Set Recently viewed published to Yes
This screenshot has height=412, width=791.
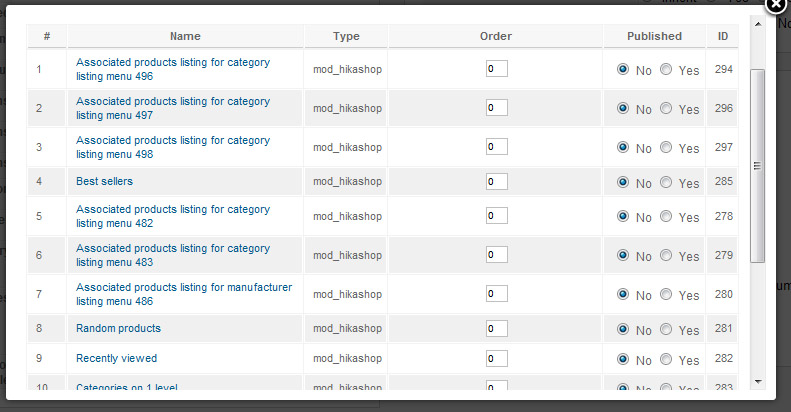coord(666,359)
